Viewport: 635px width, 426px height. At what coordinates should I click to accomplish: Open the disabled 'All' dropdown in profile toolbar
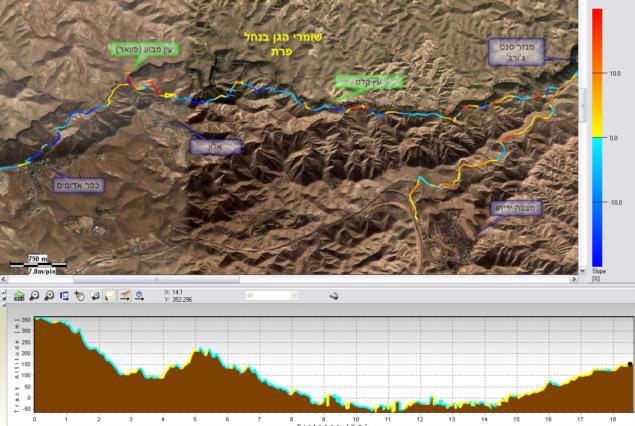271,296
